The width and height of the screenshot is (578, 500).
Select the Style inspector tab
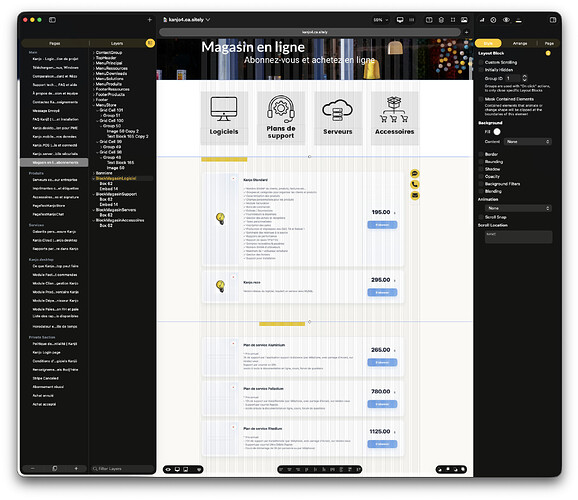click(x=488, y=44)
